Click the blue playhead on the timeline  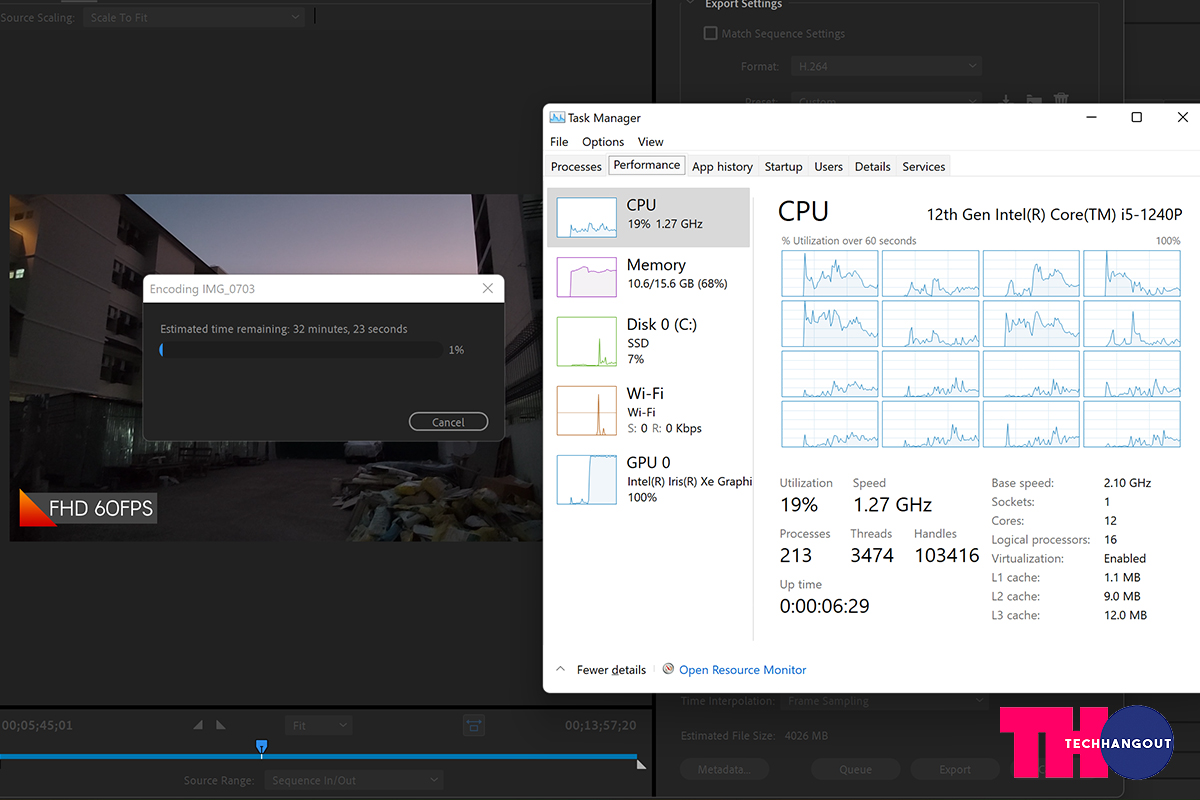coord(262,746)
